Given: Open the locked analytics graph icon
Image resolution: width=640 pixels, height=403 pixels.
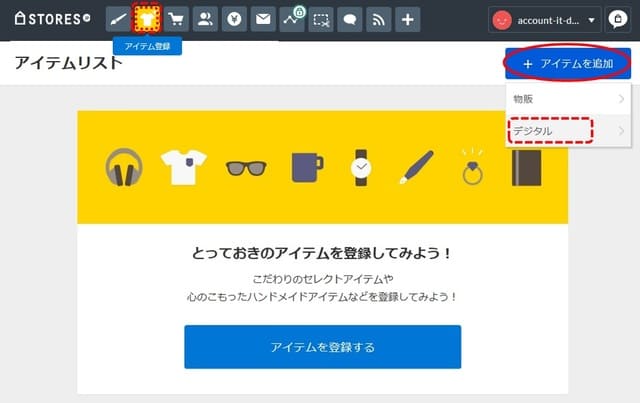Looking at the screenshot, I should [292, 19].
